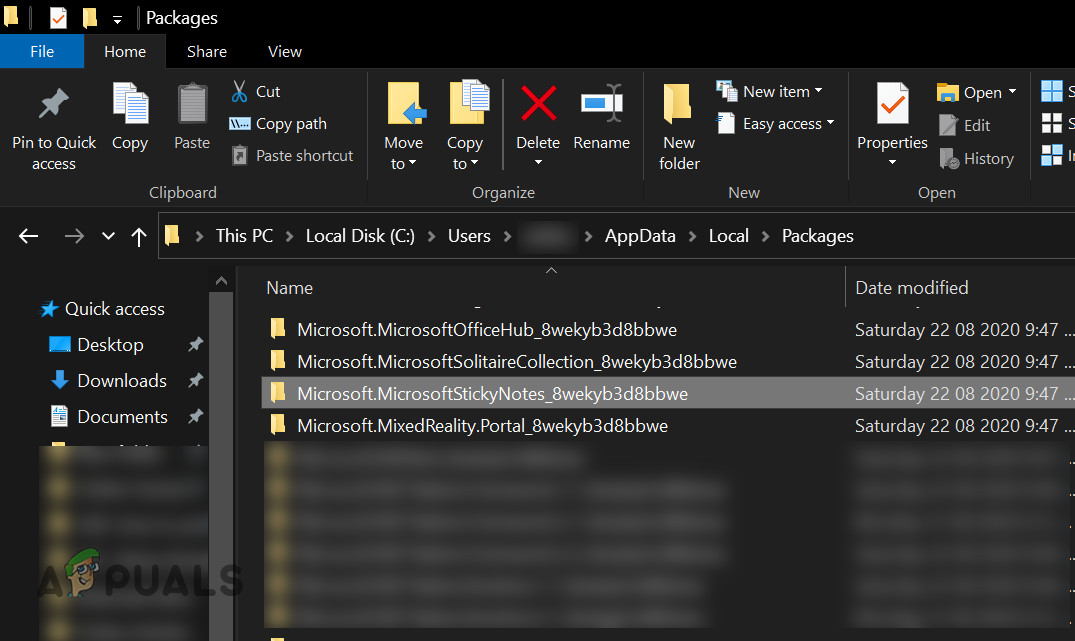The height and width of the screenshot is (641, 1075).
Task: Click navigation pane scroll up arrow
Action: click(221, 280)
